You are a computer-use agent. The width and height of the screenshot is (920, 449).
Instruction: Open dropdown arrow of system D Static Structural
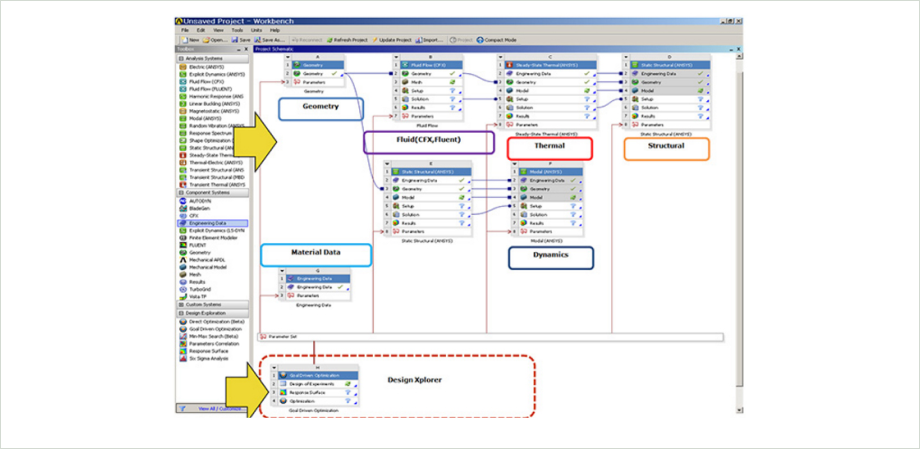pyautogui.click(x=626, y=57)
